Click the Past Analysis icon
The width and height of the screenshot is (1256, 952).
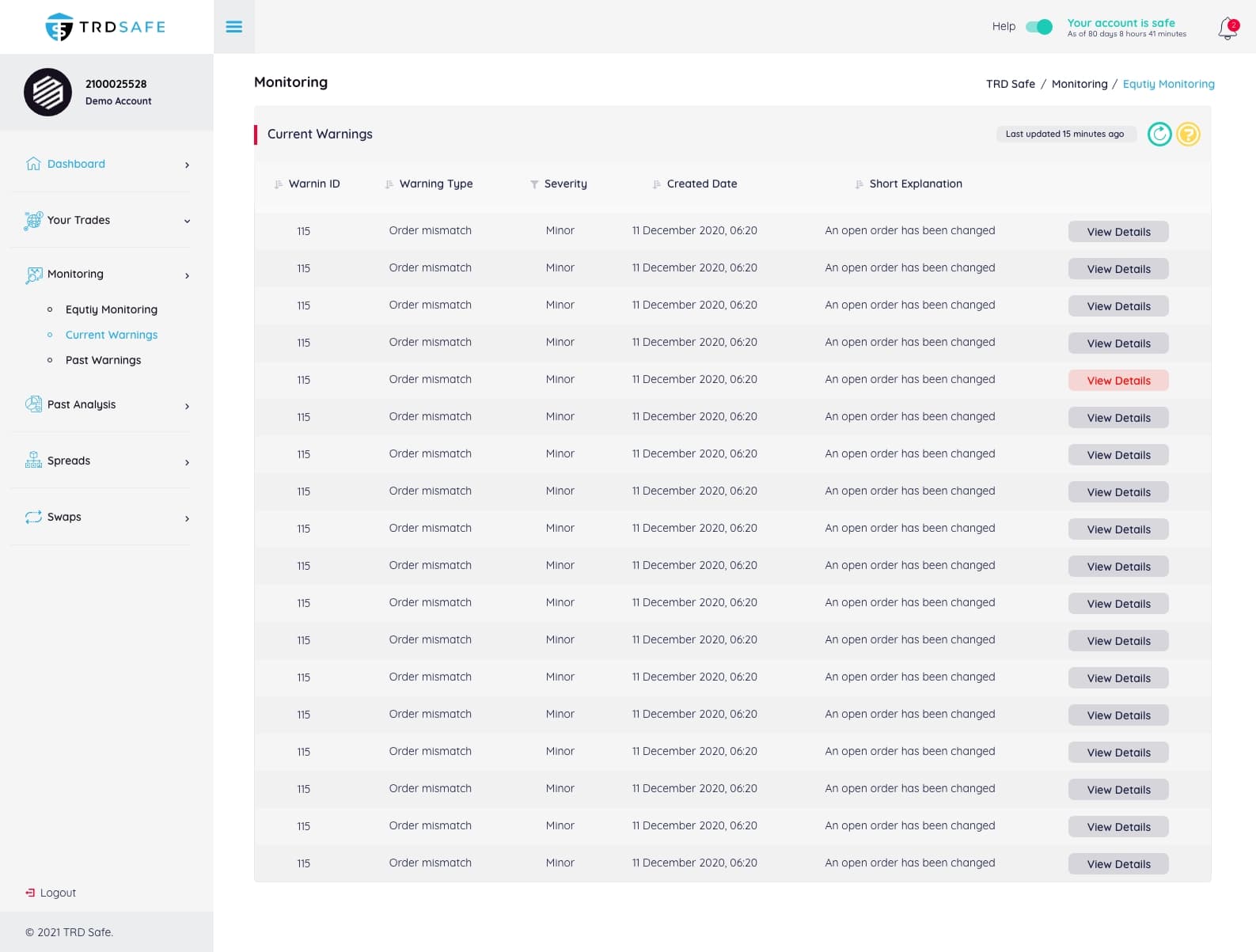click(x=33, y=404)
